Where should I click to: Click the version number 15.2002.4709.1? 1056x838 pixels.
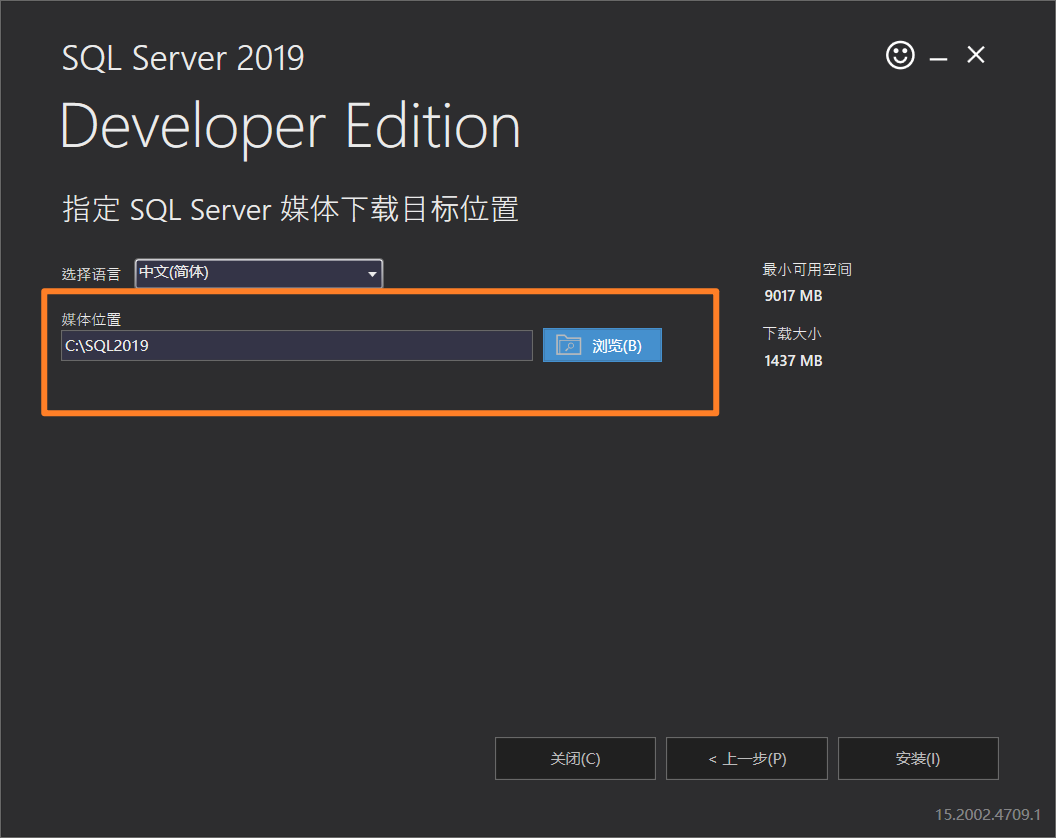pos(988,814)
